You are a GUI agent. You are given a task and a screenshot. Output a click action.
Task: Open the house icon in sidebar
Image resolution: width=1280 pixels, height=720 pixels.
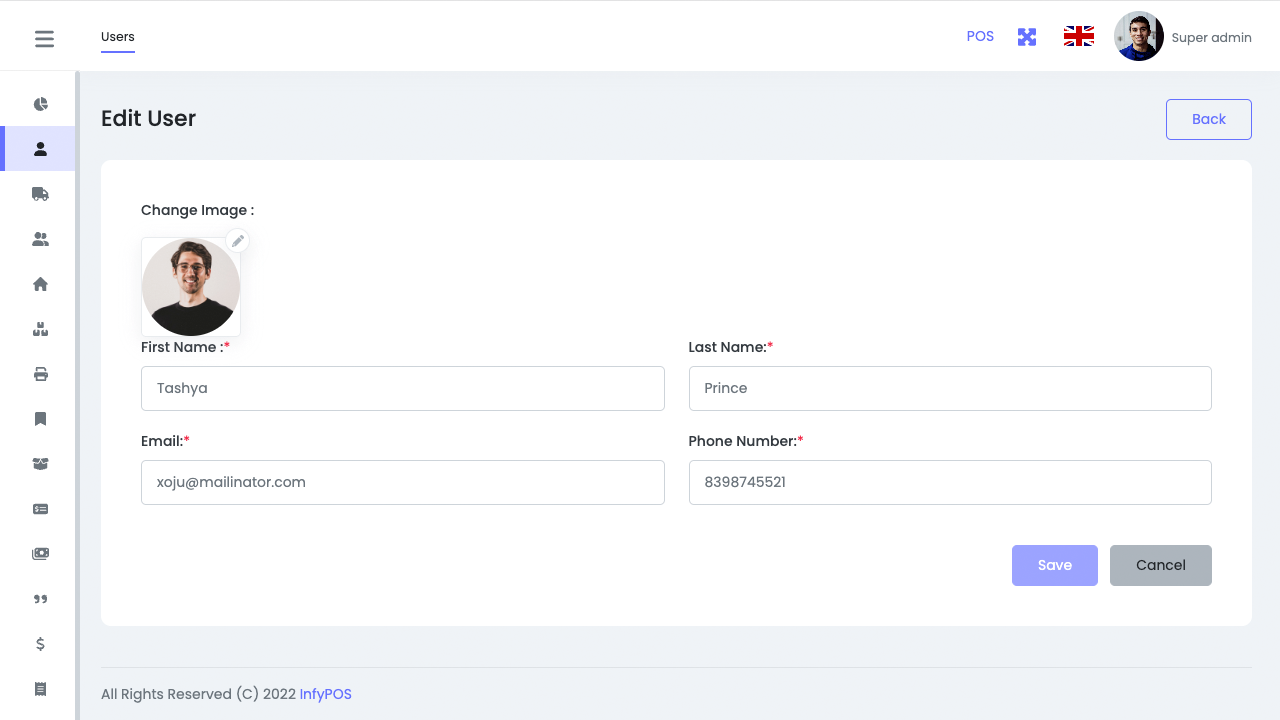[40, 284]
